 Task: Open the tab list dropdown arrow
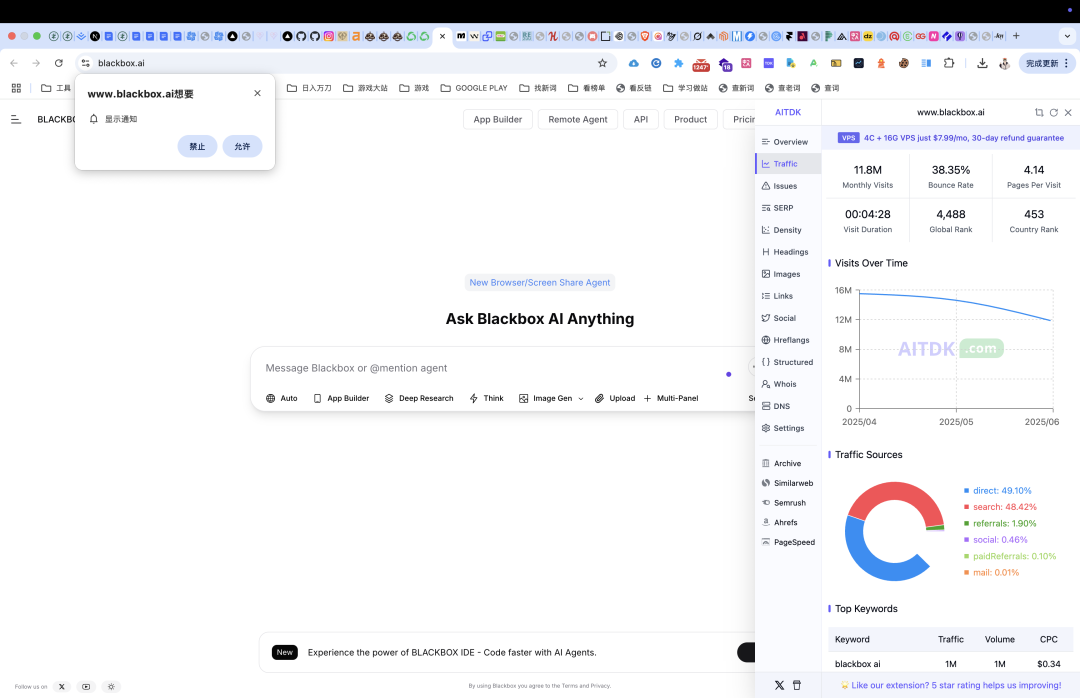click(x=1068, y=36)
